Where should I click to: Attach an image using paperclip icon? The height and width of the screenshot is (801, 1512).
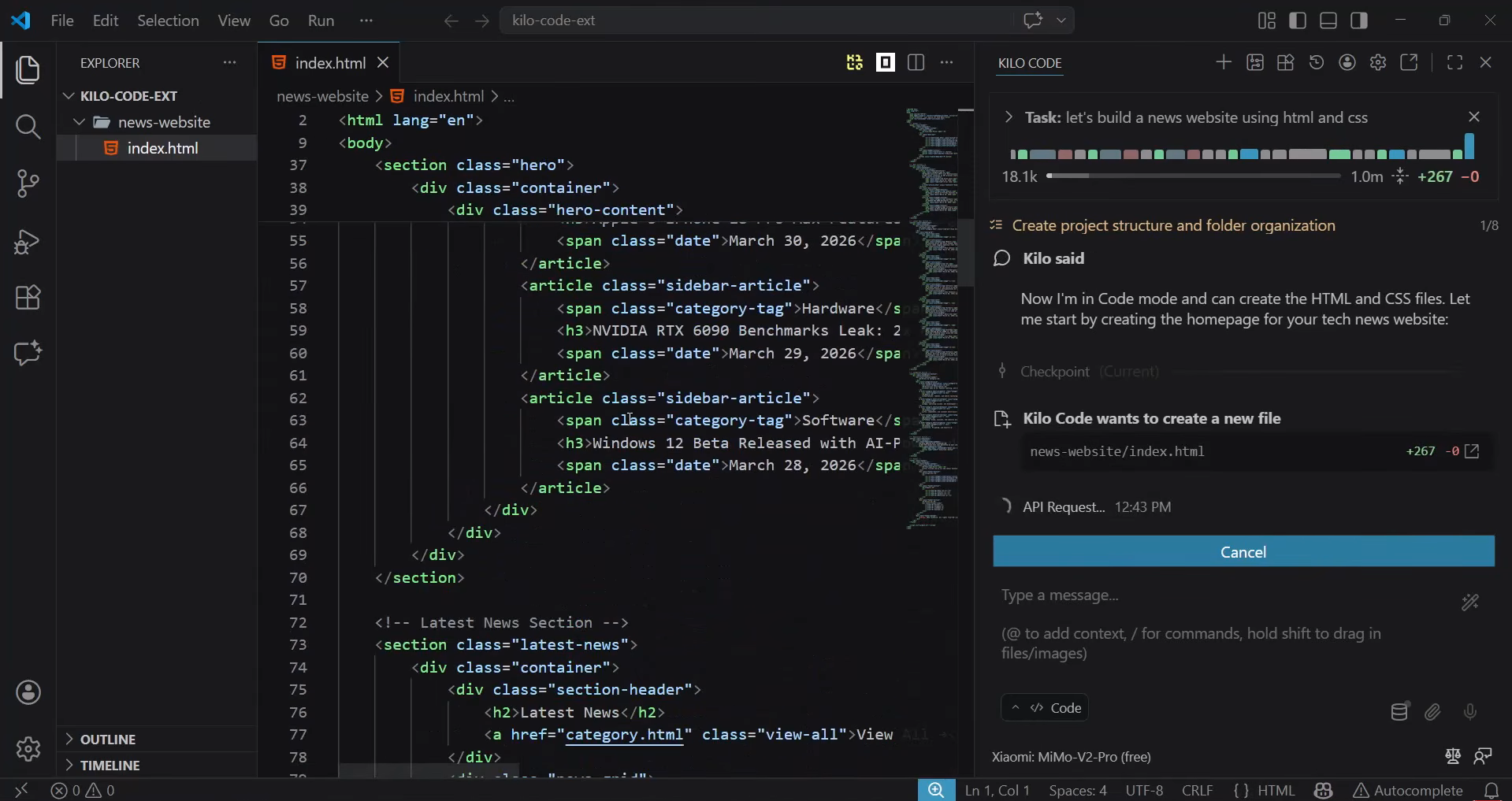[1433, 712]
